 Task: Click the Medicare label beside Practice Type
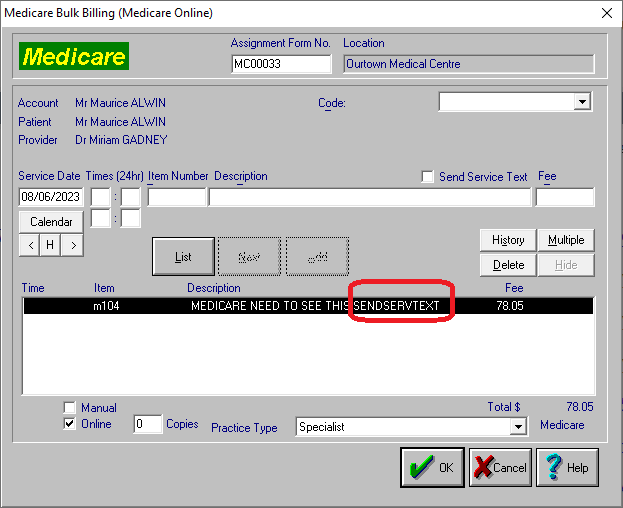[x=562, y=425]
